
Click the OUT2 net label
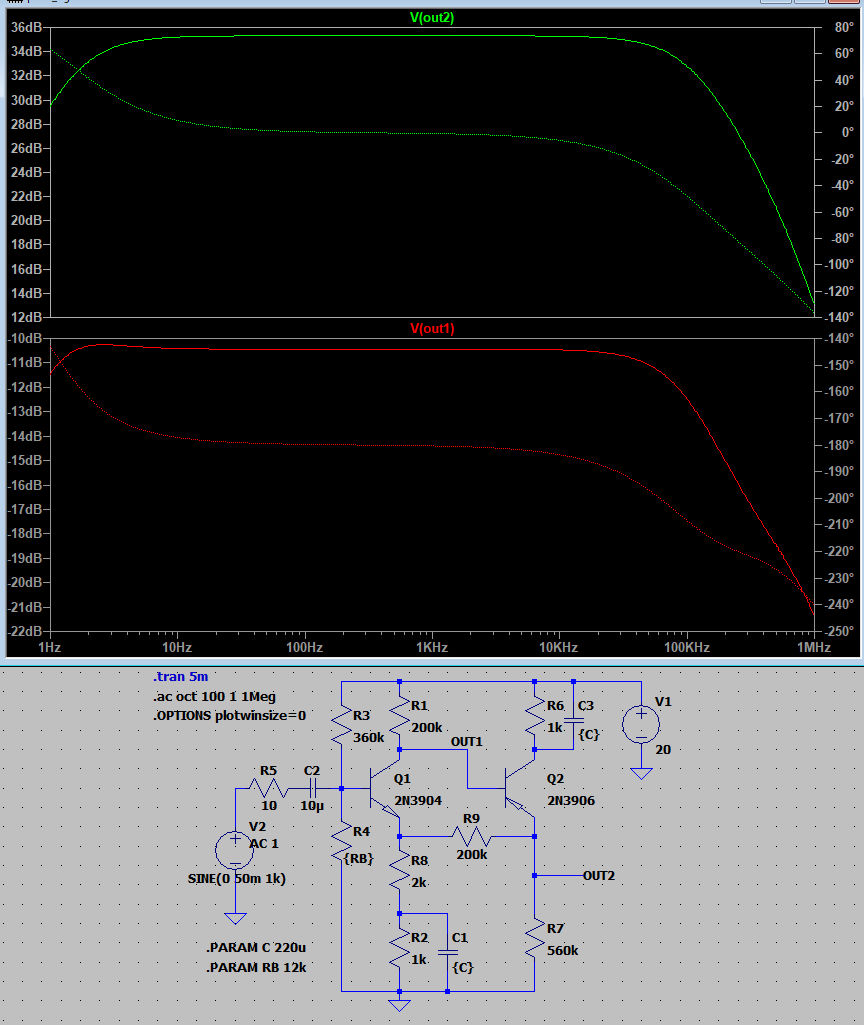coord(598,876)
